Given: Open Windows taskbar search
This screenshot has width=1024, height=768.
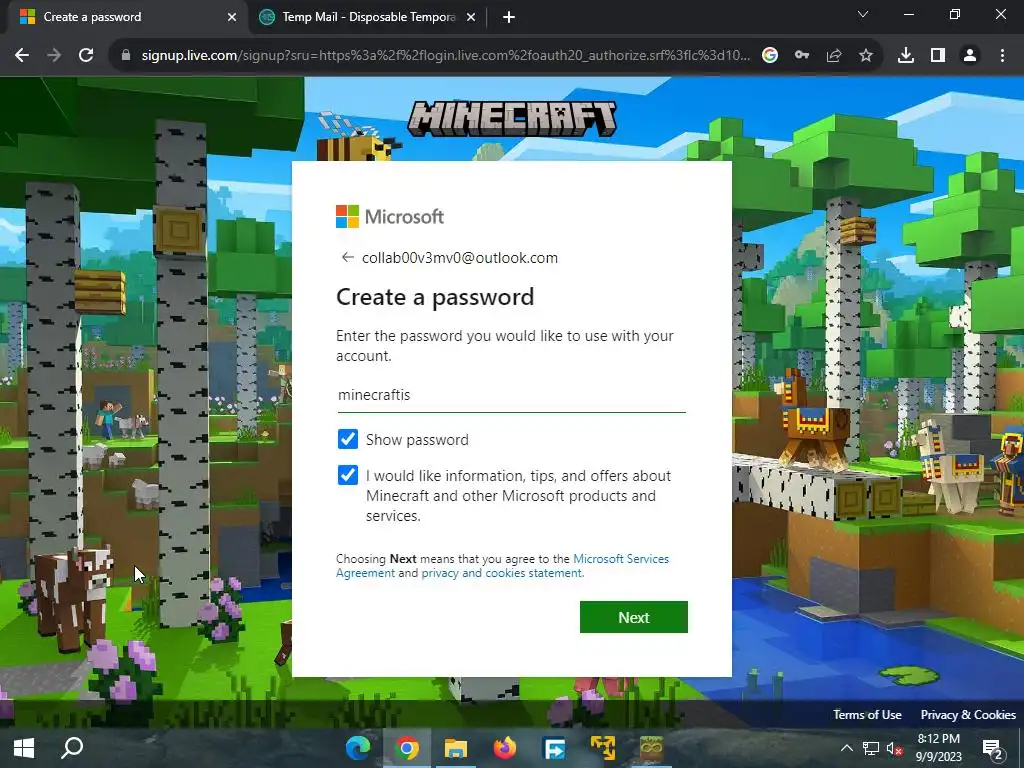Looking at the screenshot, I should pos(72,748).
